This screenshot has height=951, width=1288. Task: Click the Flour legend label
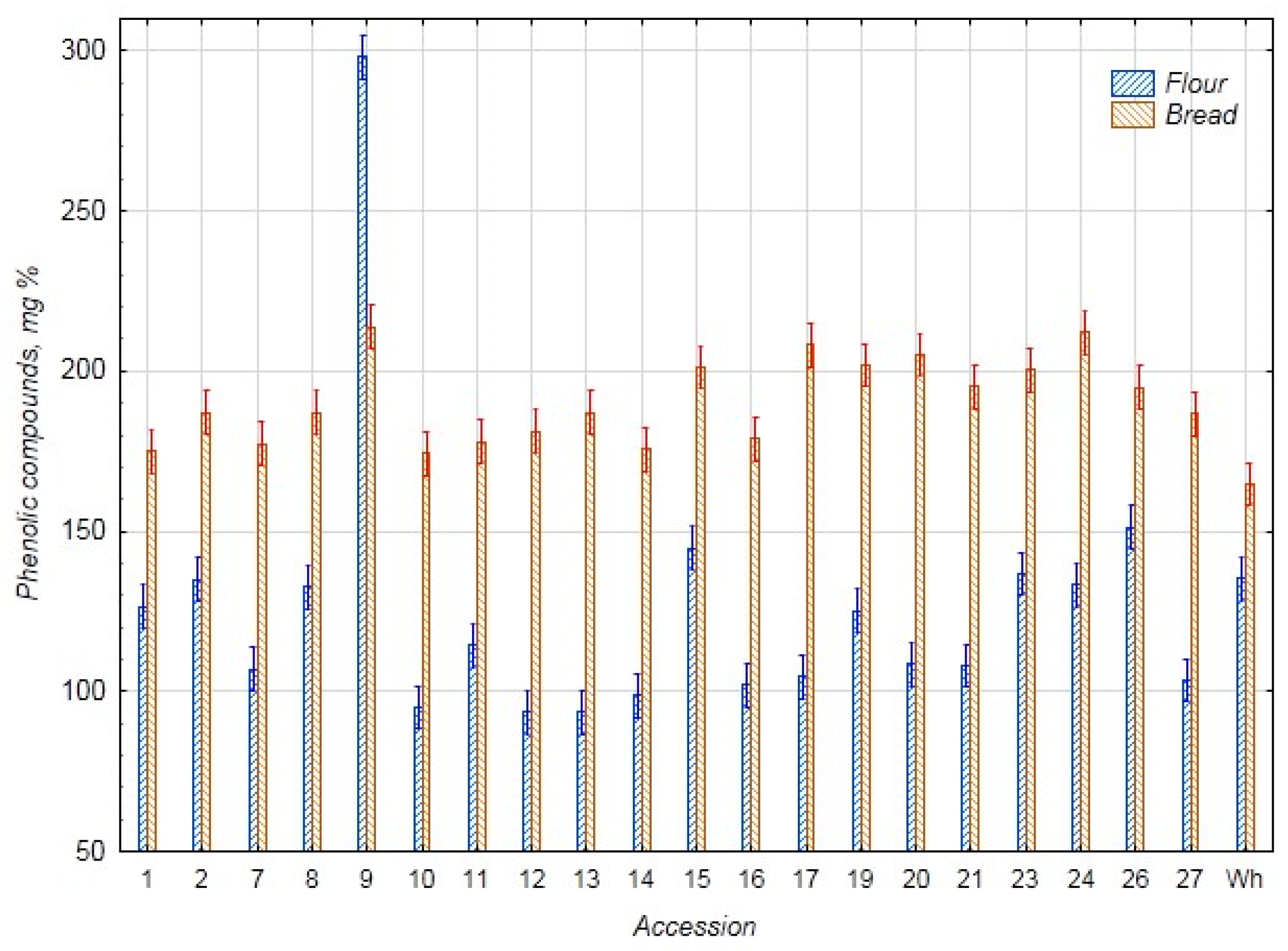tap(1196, 84)
